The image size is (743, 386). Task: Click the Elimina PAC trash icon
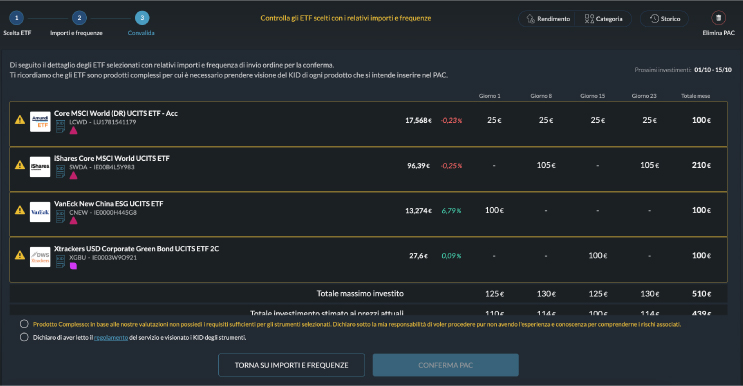click(x=718, y=18)
